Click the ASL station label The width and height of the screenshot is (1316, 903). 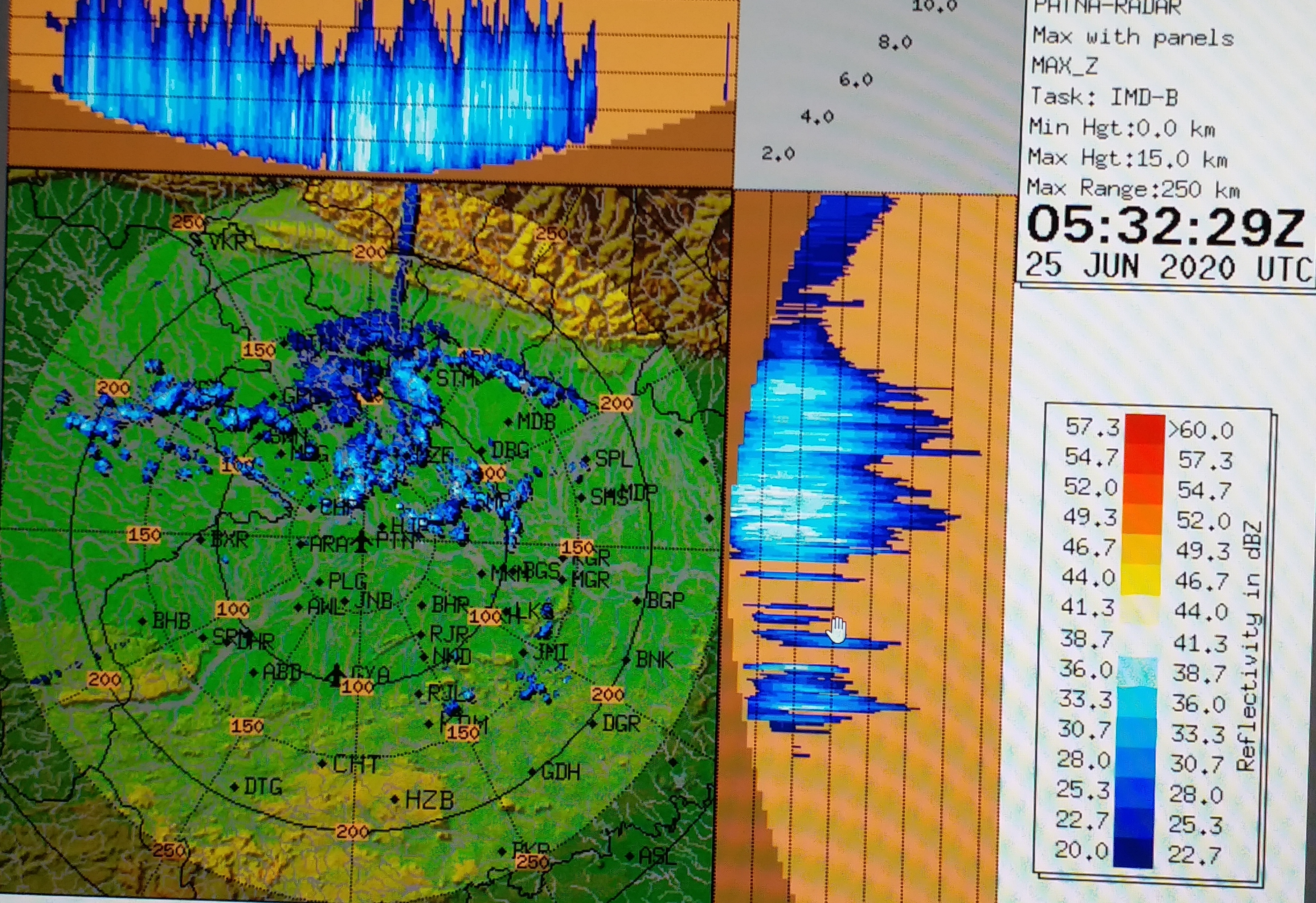(657, 856)
